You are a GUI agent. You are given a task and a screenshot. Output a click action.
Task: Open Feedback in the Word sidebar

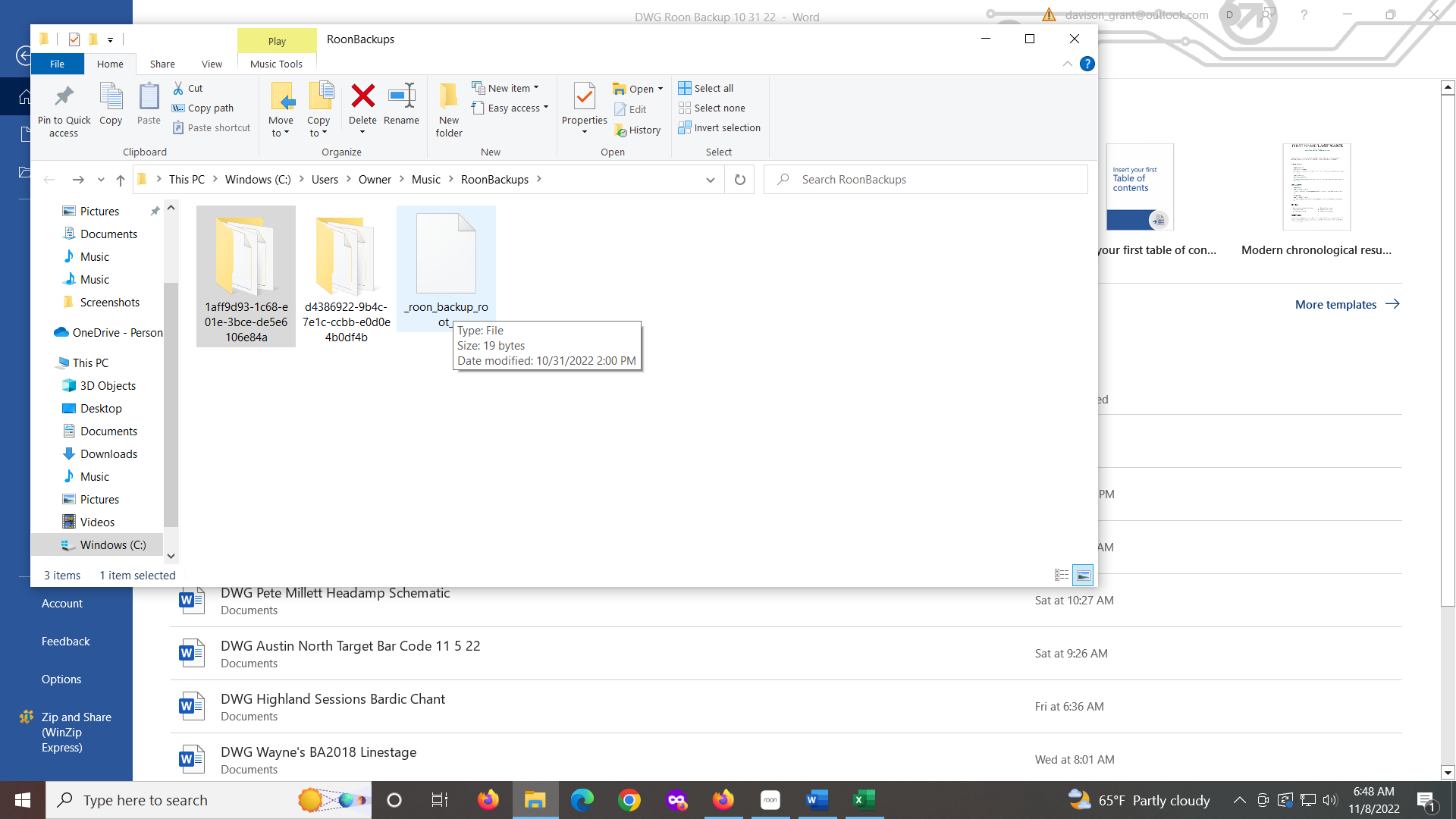pos(65,641)
